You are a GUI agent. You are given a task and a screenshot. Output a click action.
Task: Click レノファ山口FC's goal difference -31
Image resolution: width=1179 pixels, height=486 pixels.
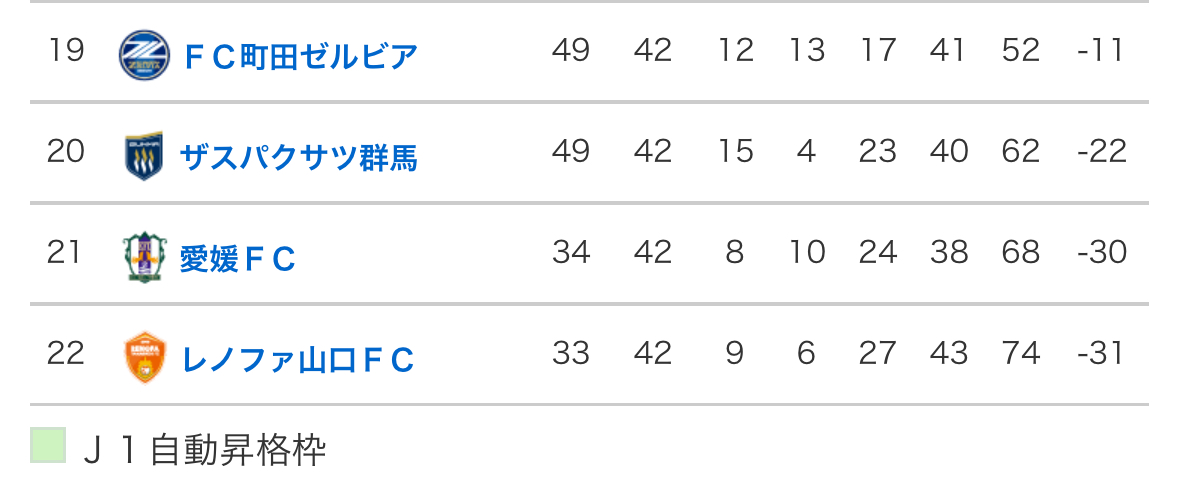coord(1101,353)
